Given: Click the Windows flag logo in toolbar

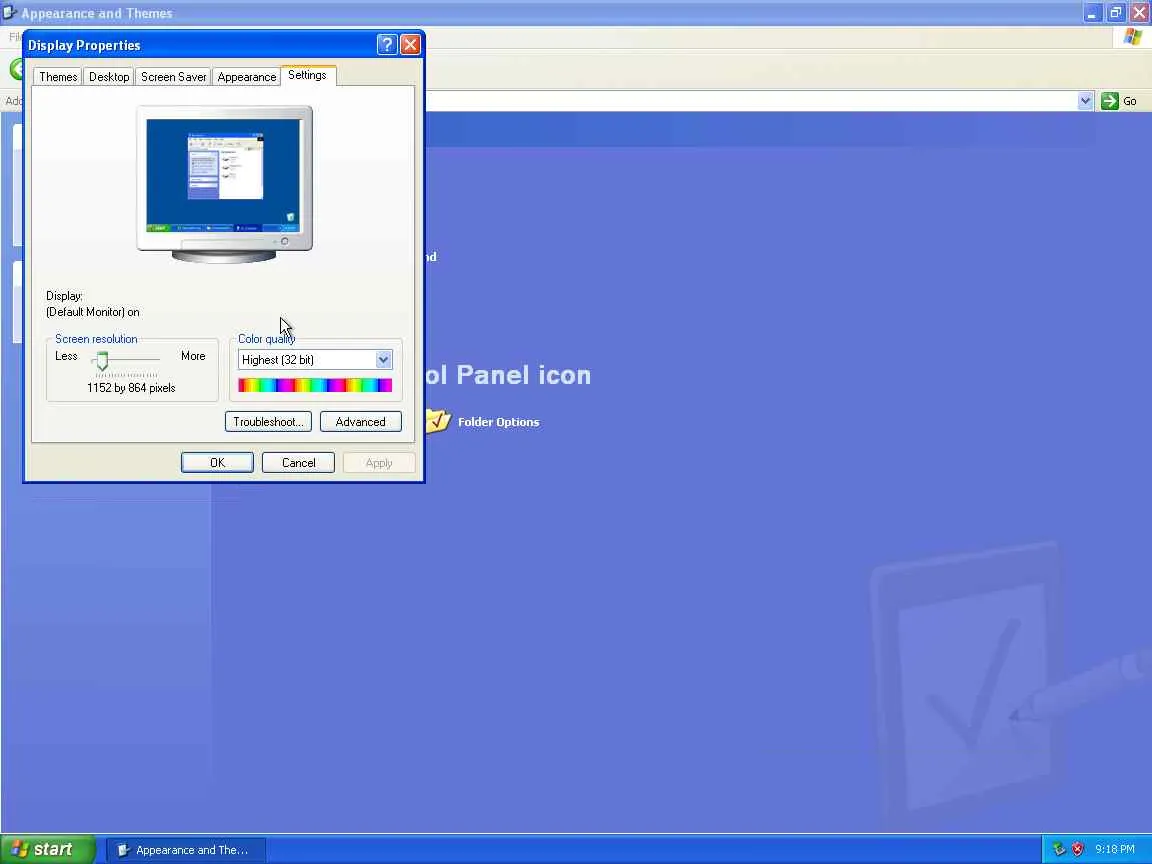Looking at the screenshot, I should tap(1133, 37).
